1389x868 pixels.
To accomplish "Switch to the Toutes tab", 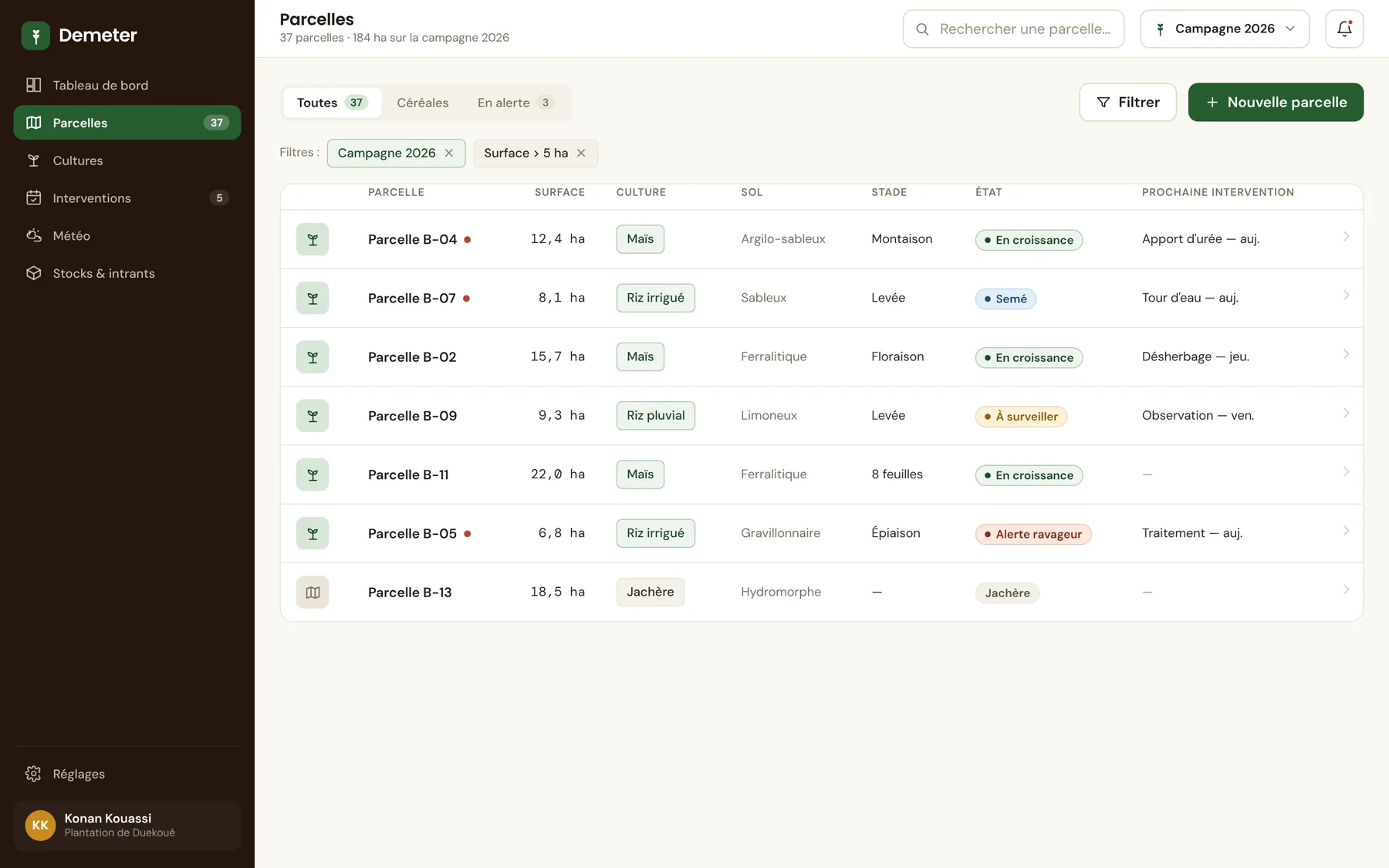I will pos(333,103).
